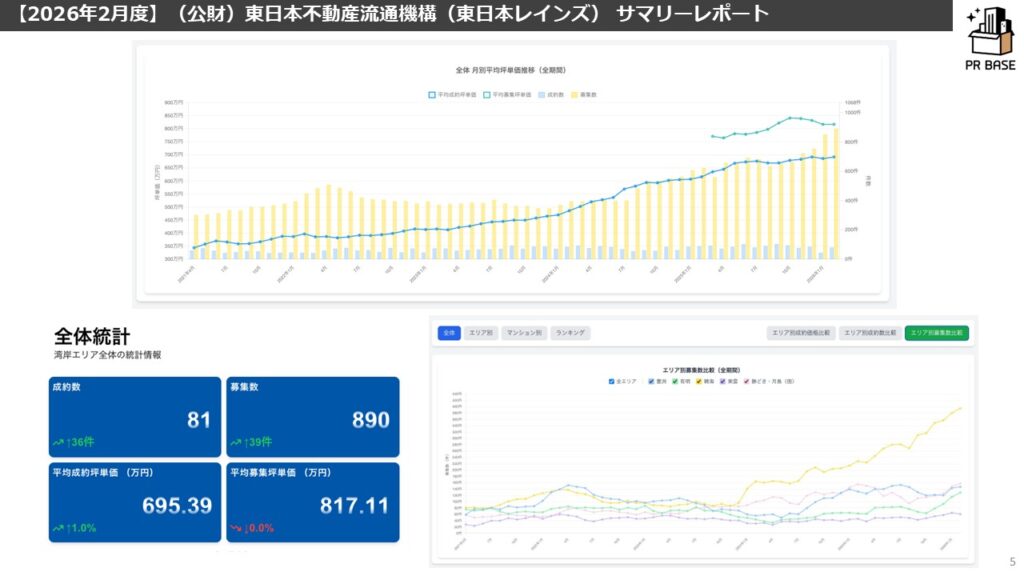1024x576 pixels.
Task: Click the uptrend arrow icon in 成約数 card
Action: (58, 441)
